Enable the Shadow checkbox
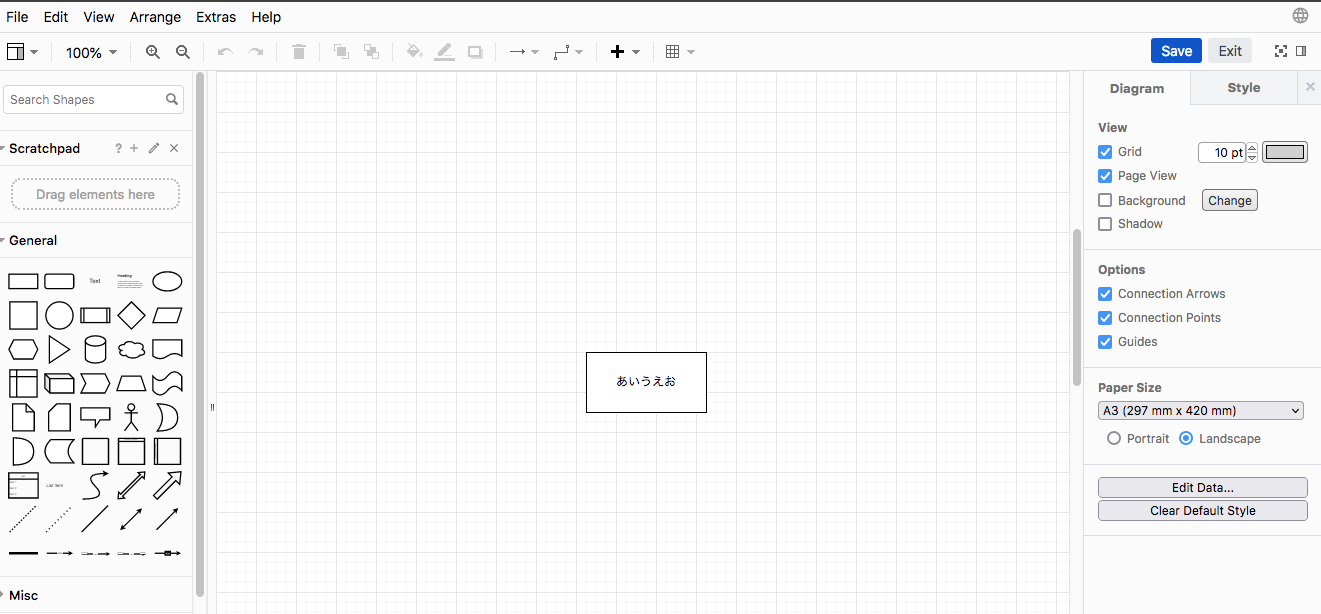Viewport: 1321px width, 614px height. pyautogui.click(x=1105, y=224)
